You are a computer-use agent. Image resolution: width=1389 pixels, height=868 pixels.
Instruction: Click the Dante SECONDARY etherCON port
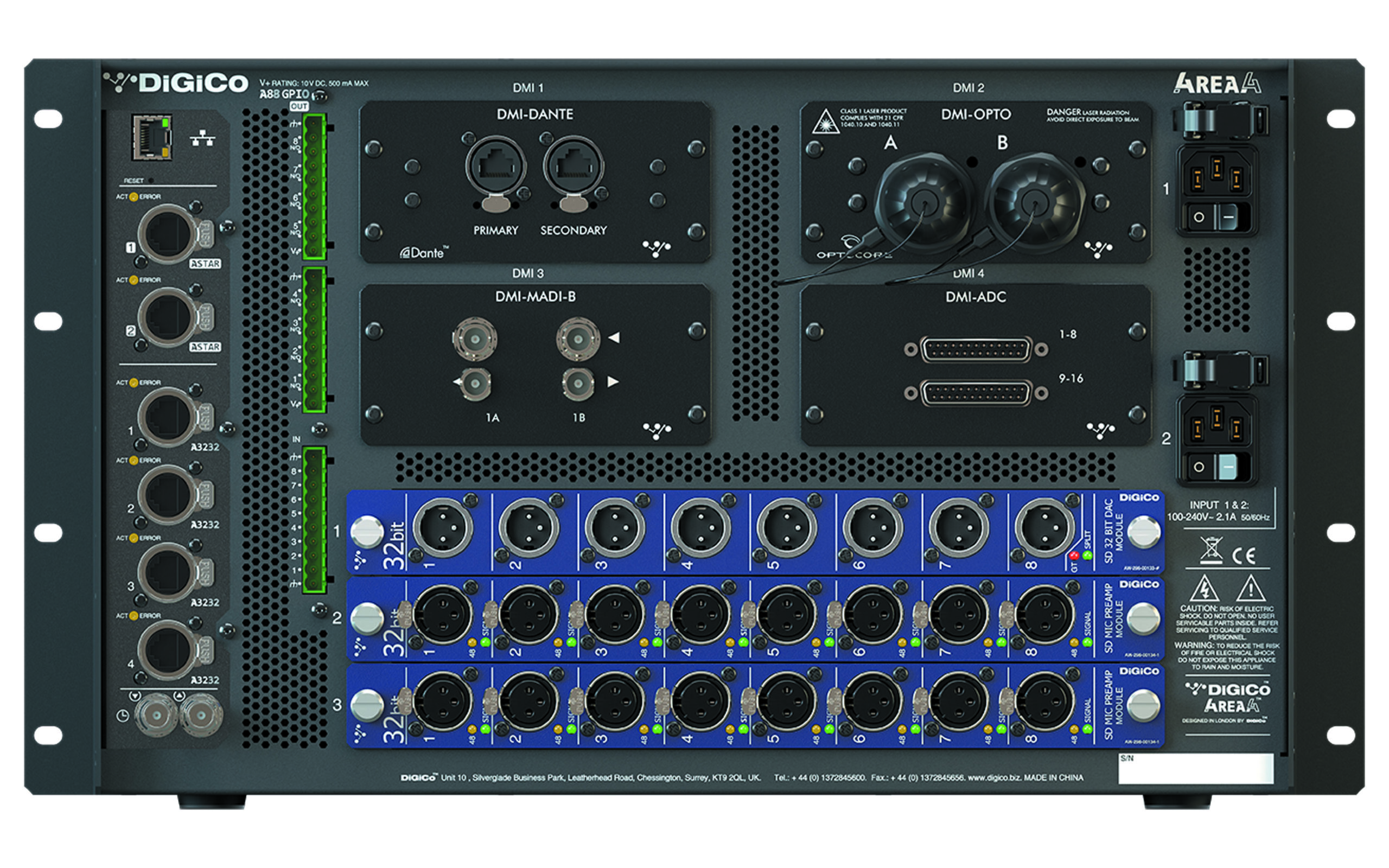(574, 168)
